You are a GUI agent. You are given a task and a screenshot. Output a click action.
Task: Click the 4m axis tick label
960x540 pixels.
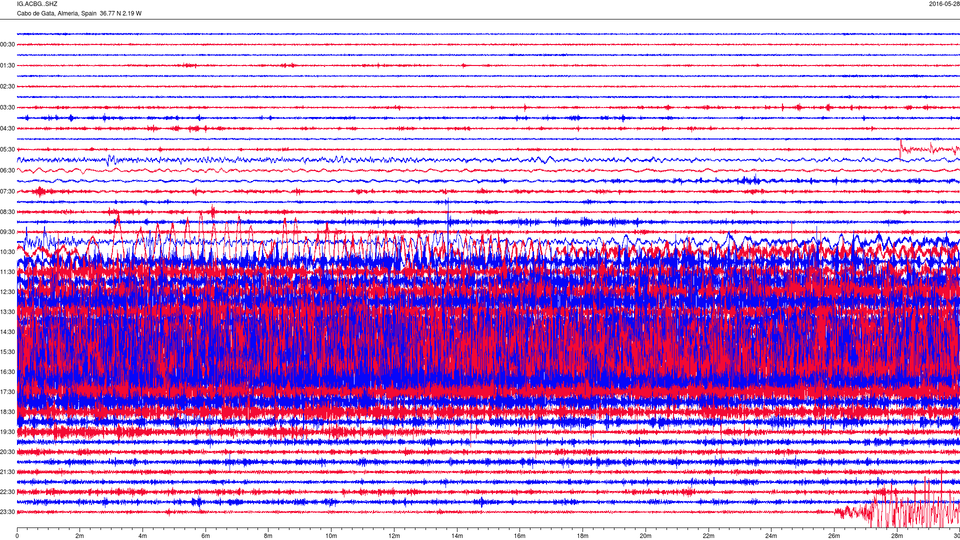pyautogui.click(x=143, y=536)
